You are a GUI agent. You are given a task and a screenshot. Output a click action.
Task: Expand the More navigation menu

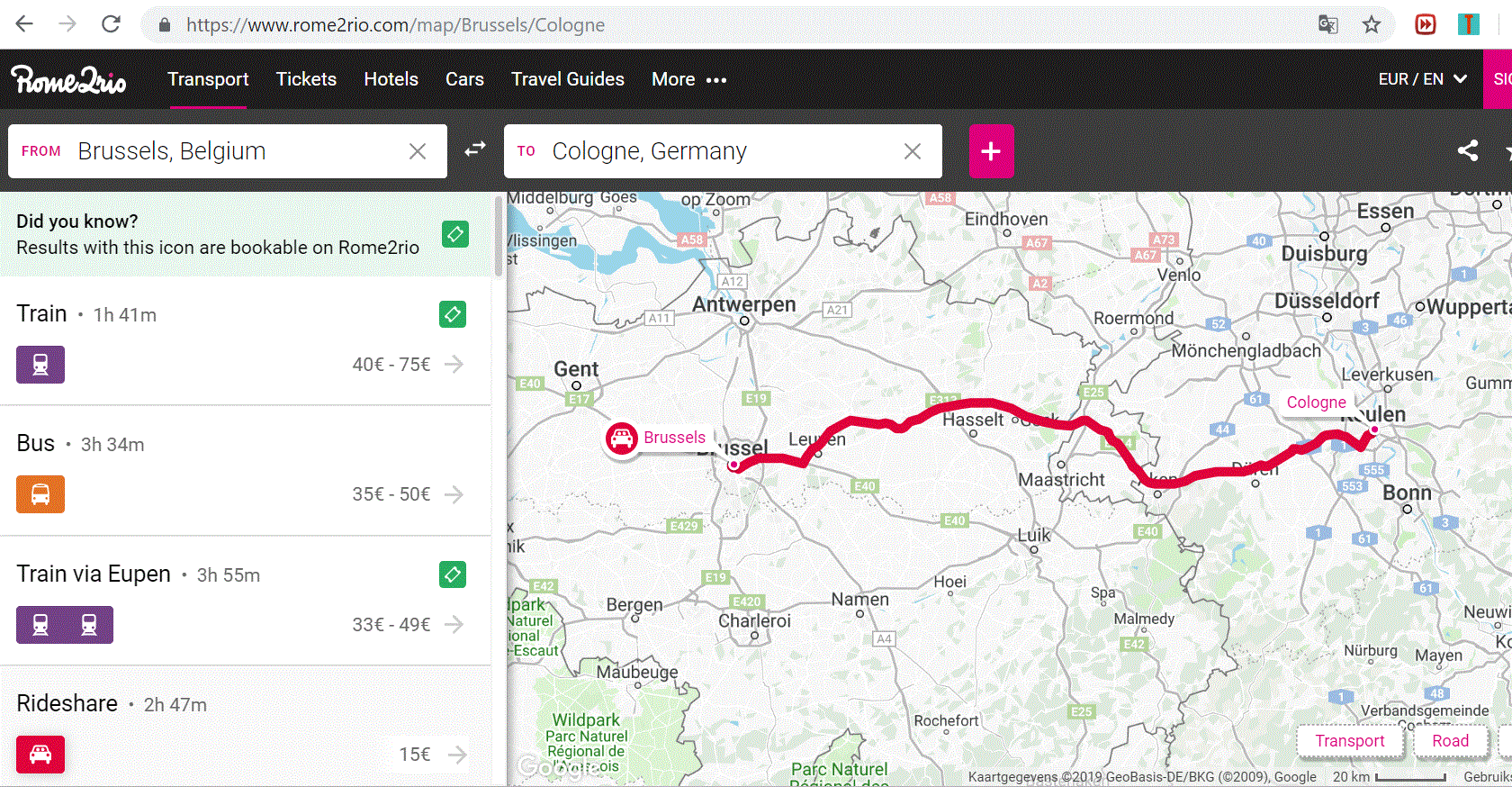[688, 79]
